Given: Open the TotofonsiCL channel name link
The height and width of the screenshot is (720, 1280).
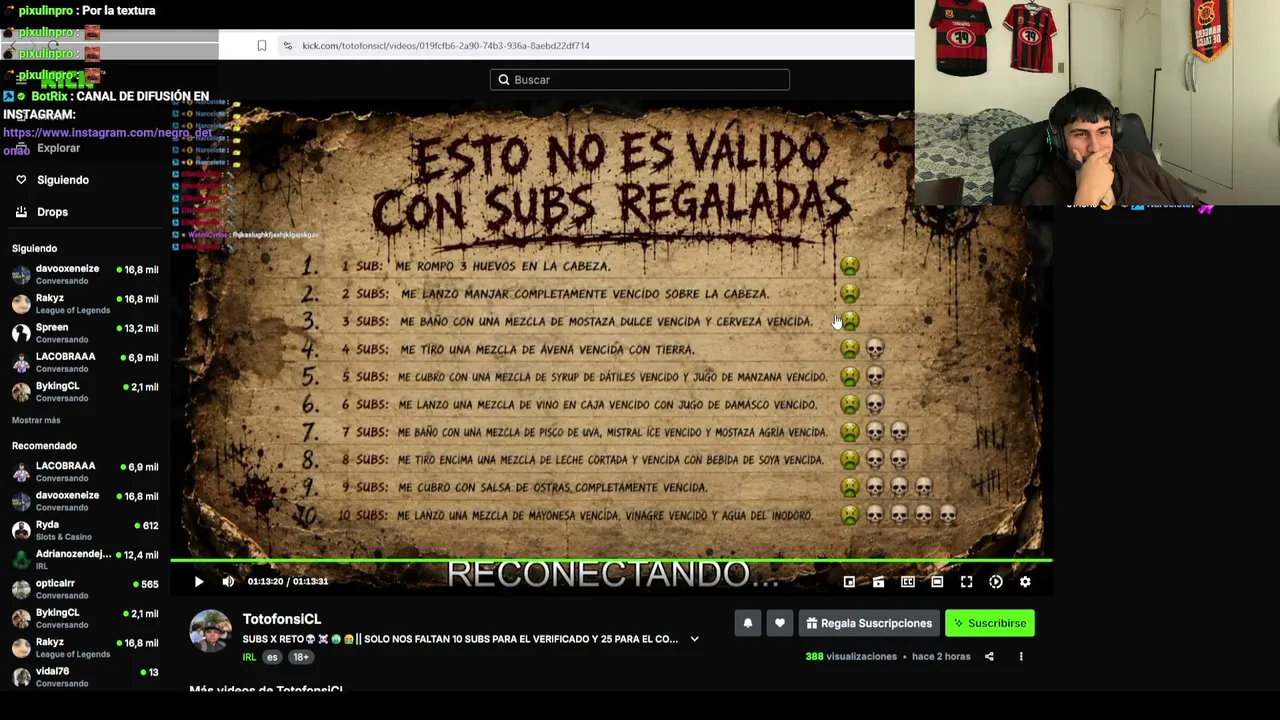Looking at the screenshot, I should 282,619.
